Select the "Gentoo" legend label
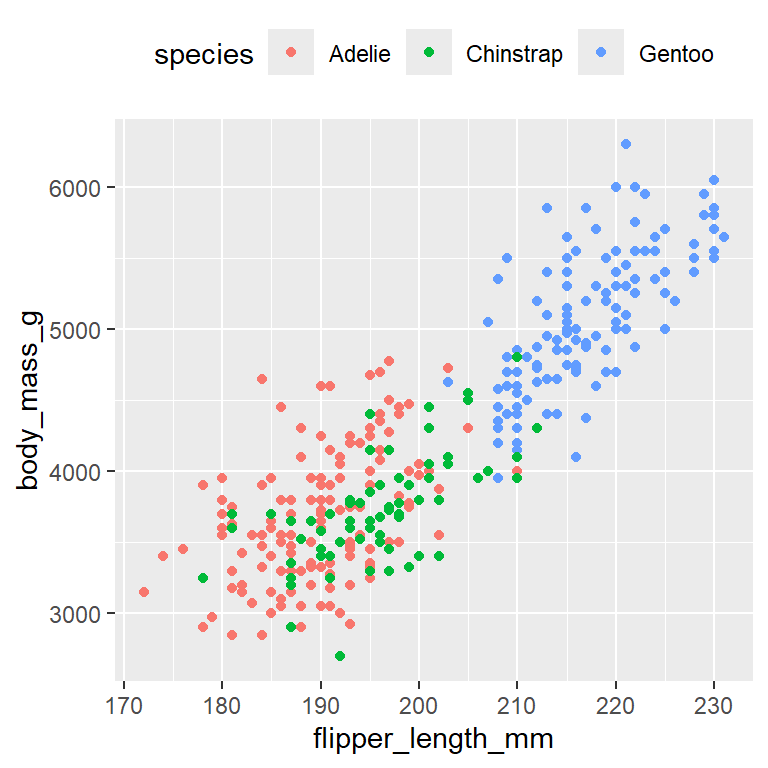 [676, 54]
